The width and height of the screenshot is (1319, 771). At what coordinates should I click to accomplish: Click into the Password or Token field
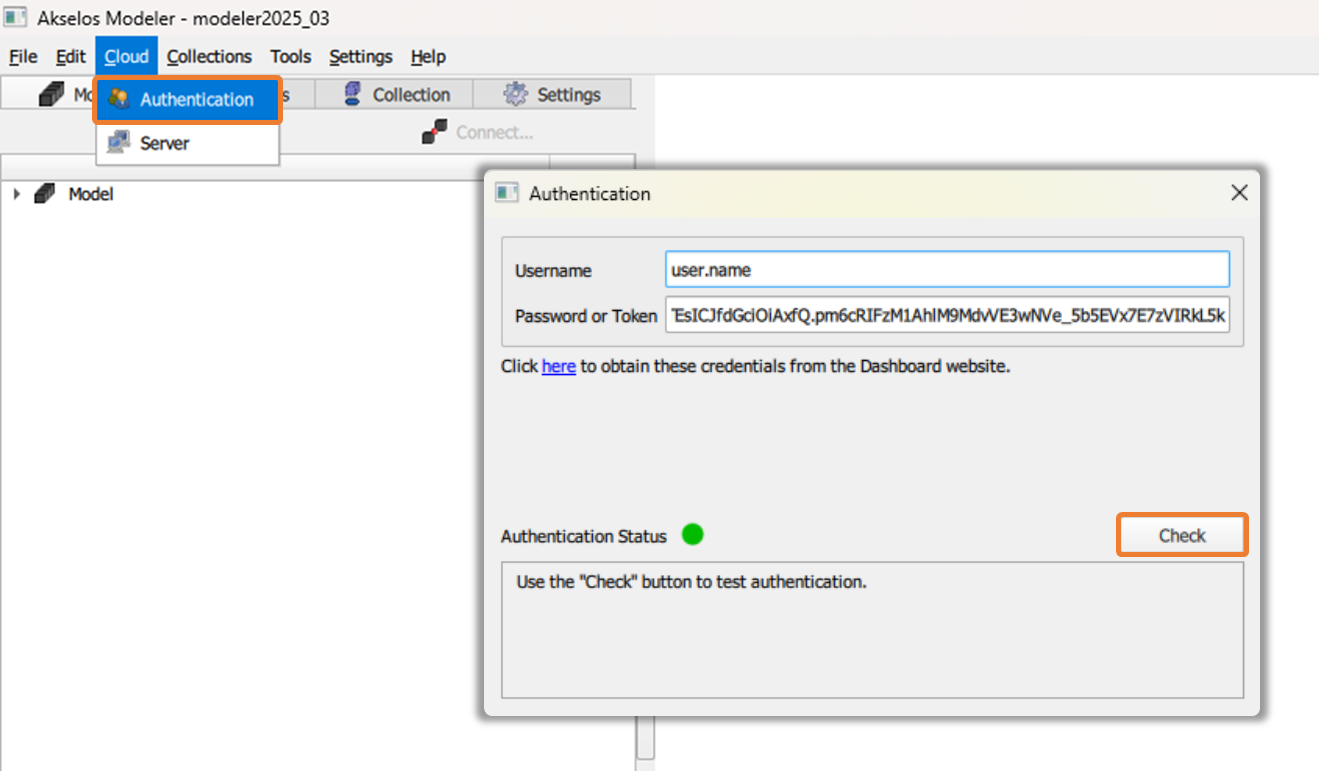[947, 316]
